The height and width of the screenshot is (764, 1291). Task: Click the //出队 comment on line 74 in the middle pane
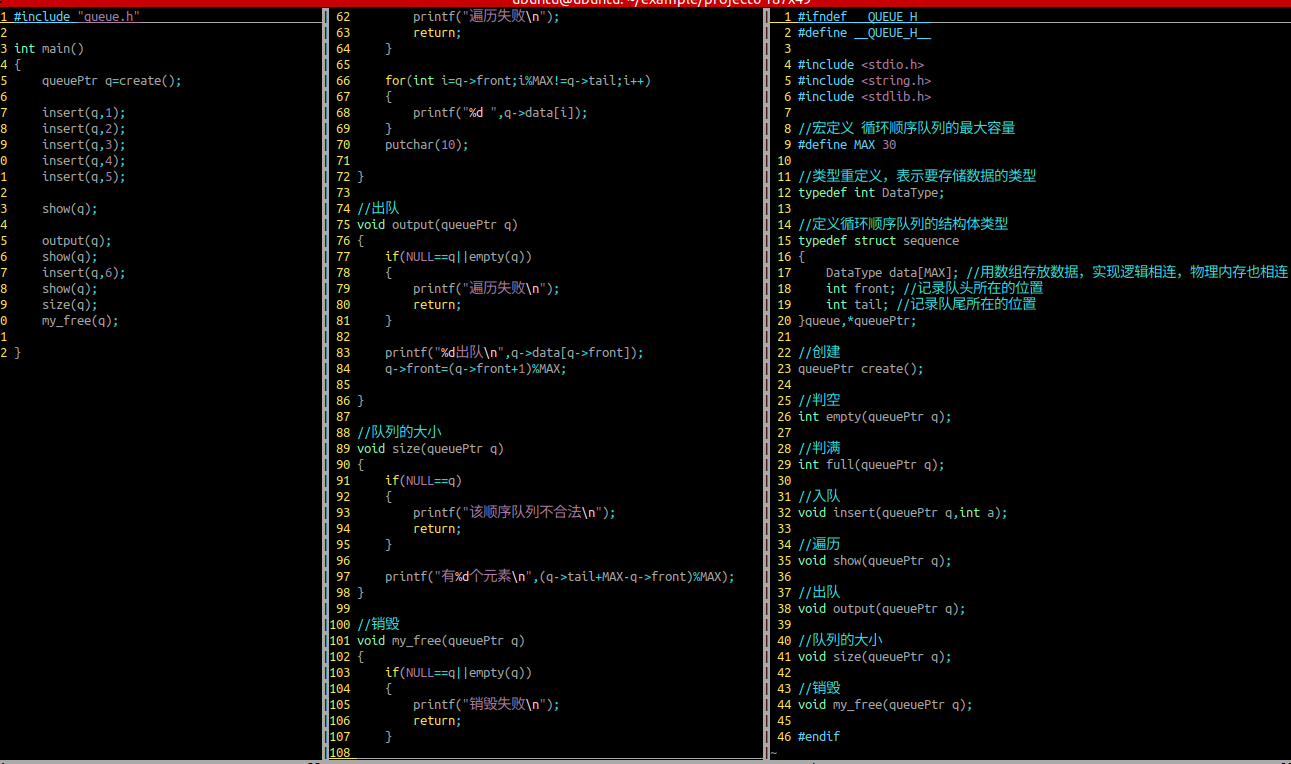pos(378,209)
